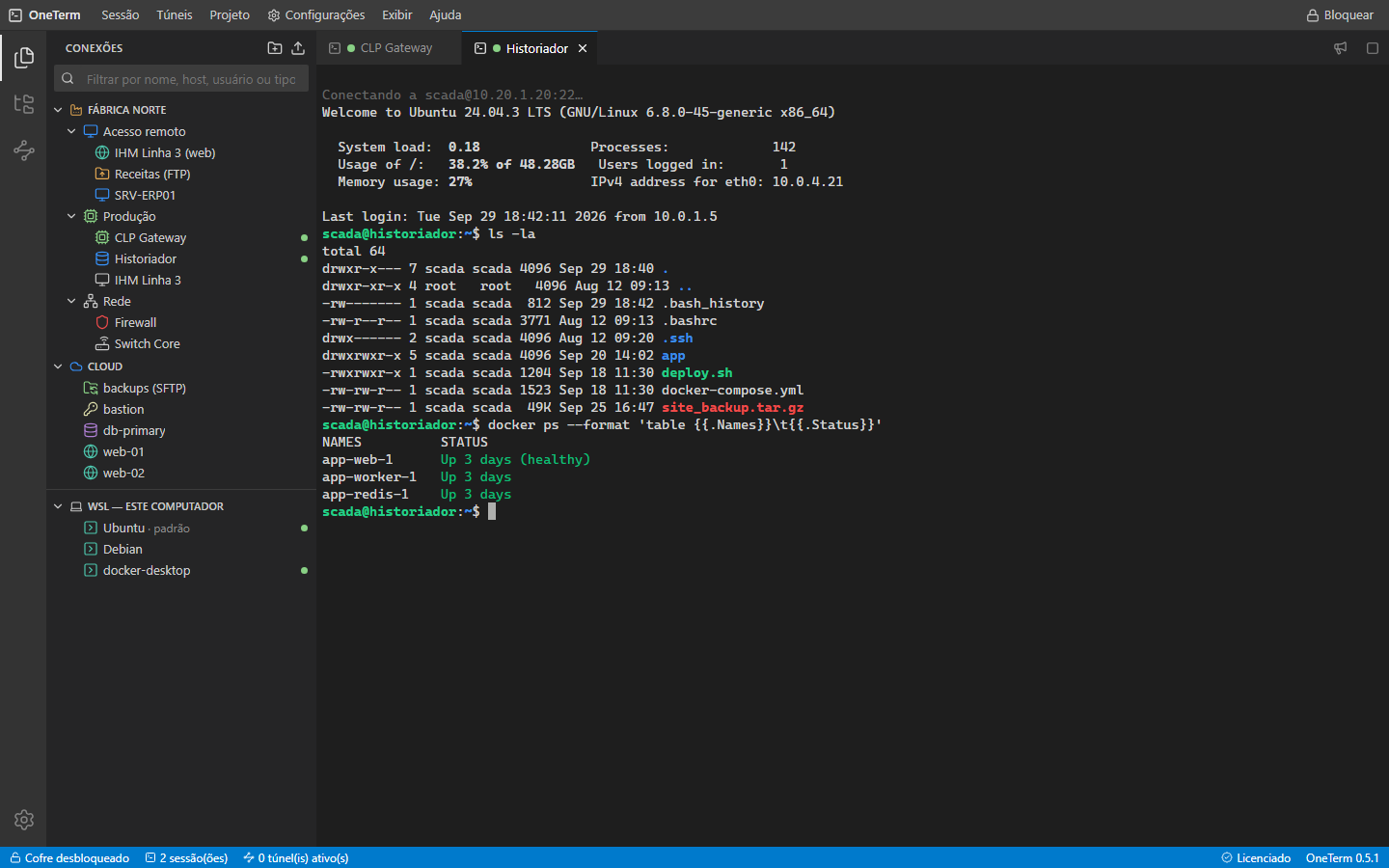The width and height of the screenshot is (1389, 868).
Task: Click the export connections icon
Action: [298, 48]
